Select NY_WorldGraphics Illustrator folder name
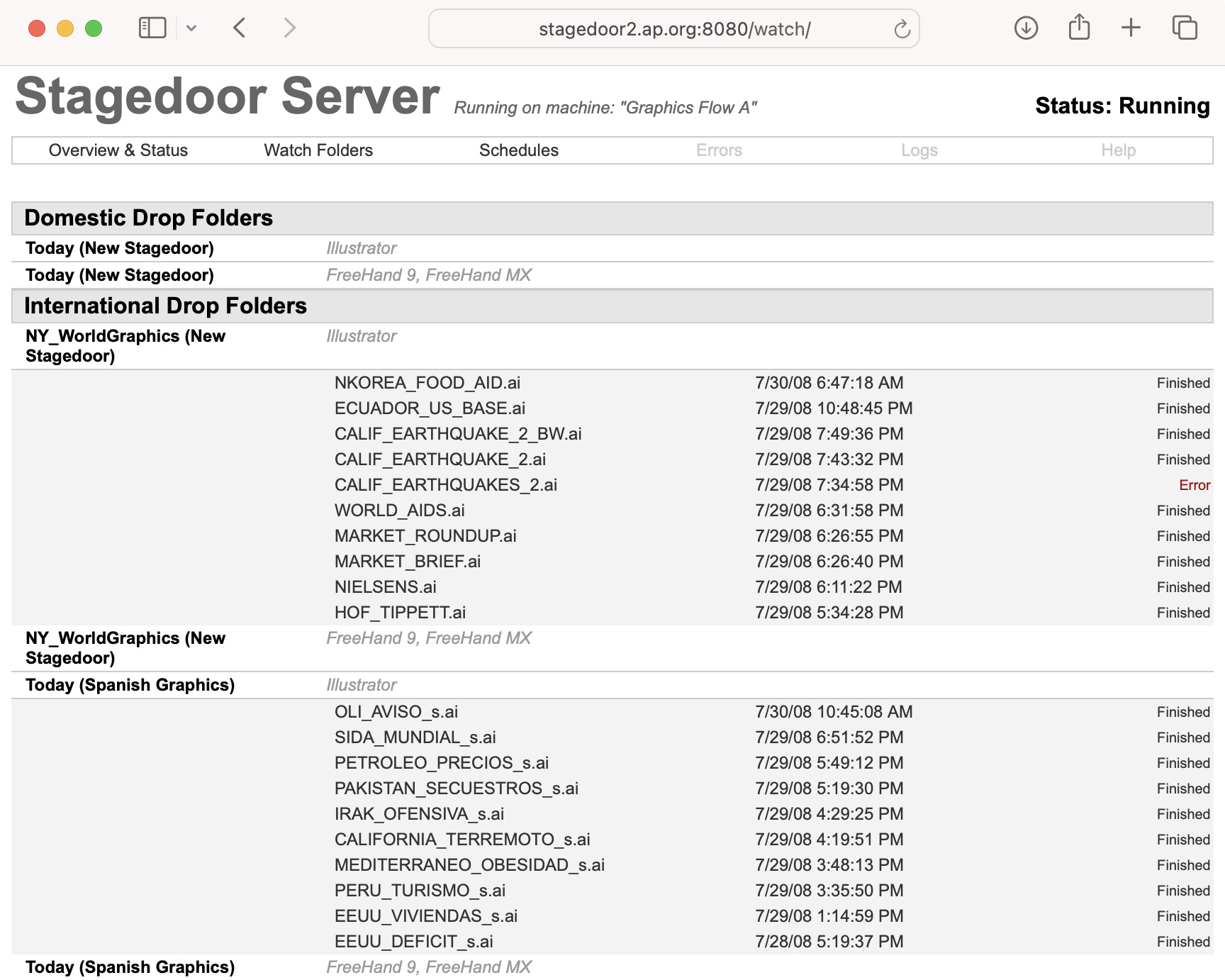Screen dimensions: 1225x980 tap(125, 346)
